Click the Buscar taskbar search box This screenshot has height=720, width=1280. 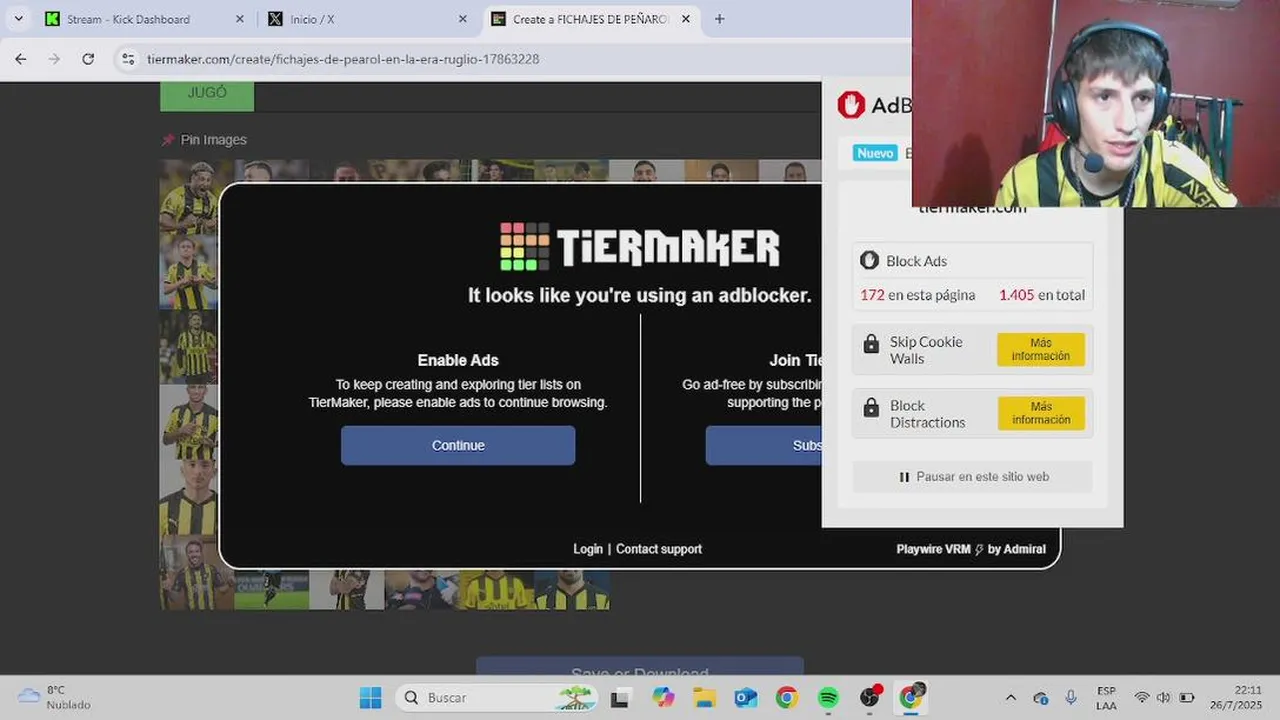point(498,697)
